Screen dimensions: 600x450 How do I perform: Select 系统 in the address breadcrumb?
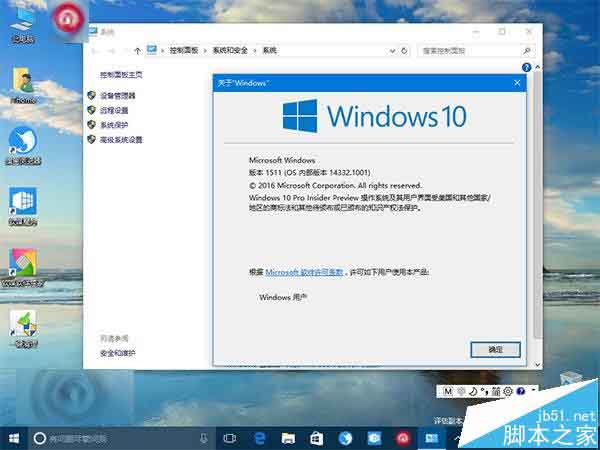[x=269, y=51]
